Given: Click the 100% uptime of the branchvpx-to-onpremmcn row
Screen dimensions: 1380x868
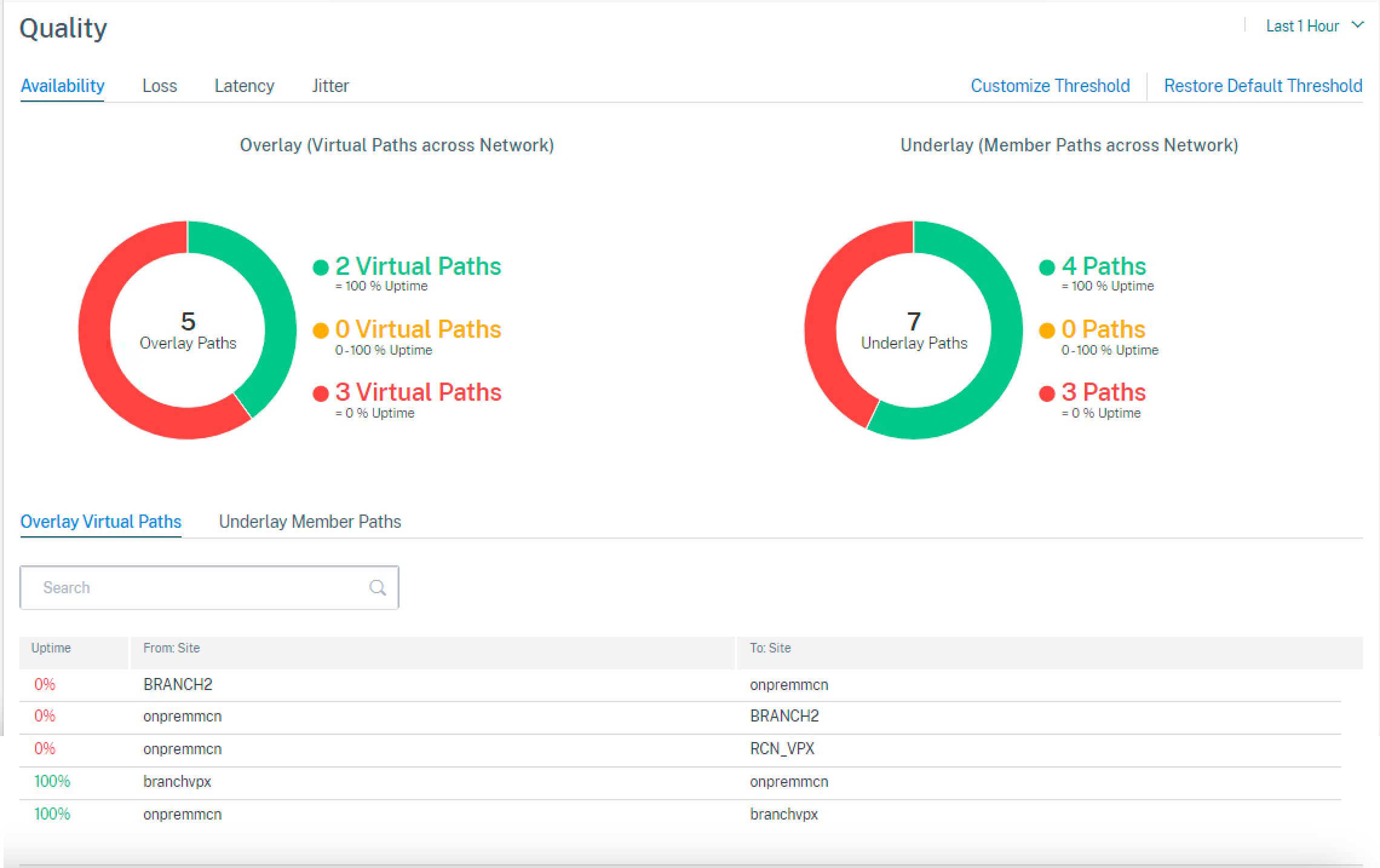Looking at the screenshot, I should point(52,781).
